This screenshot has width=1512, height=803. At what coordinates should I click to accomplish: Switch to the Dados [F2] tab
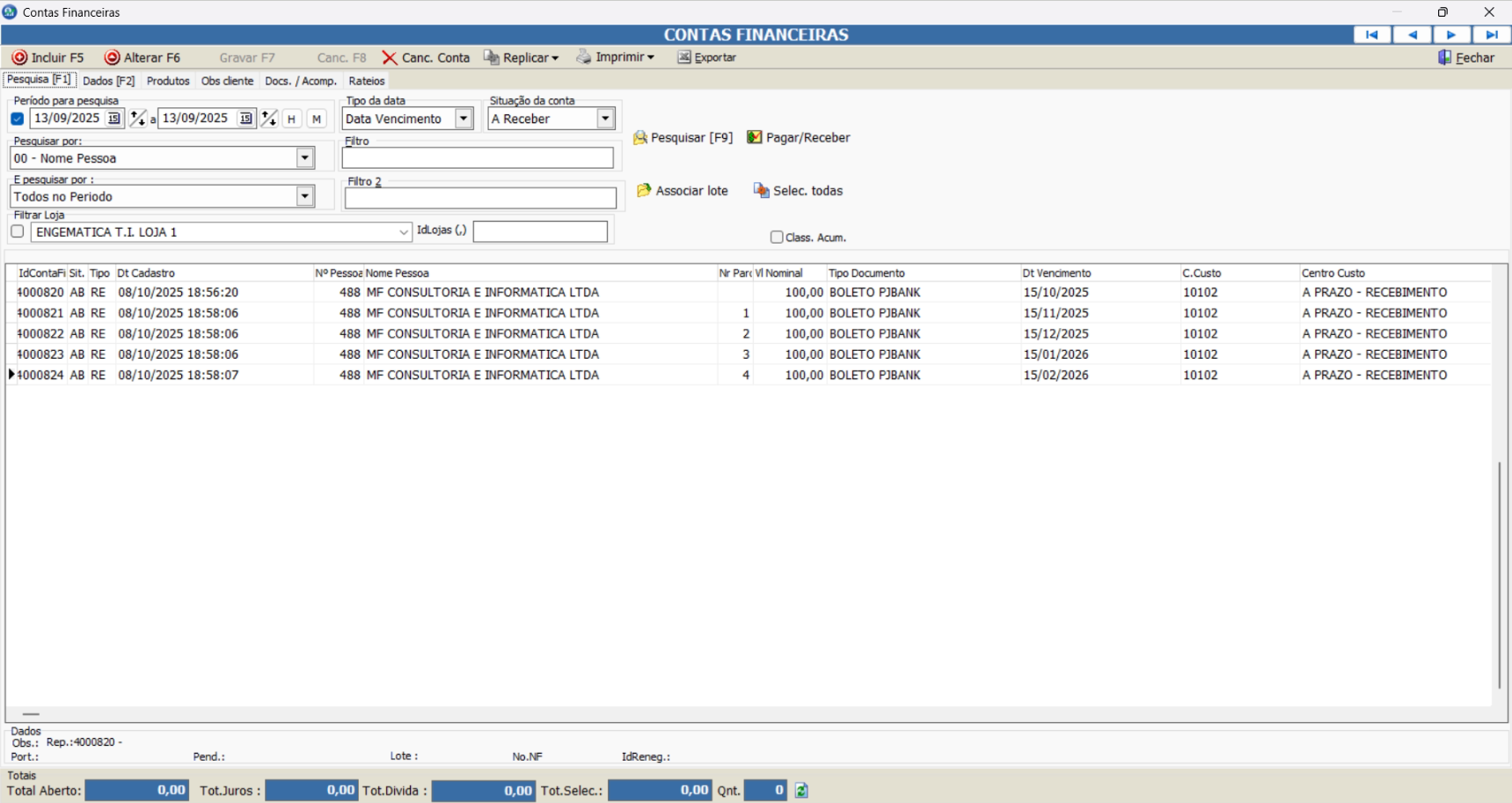click(108, 81)
